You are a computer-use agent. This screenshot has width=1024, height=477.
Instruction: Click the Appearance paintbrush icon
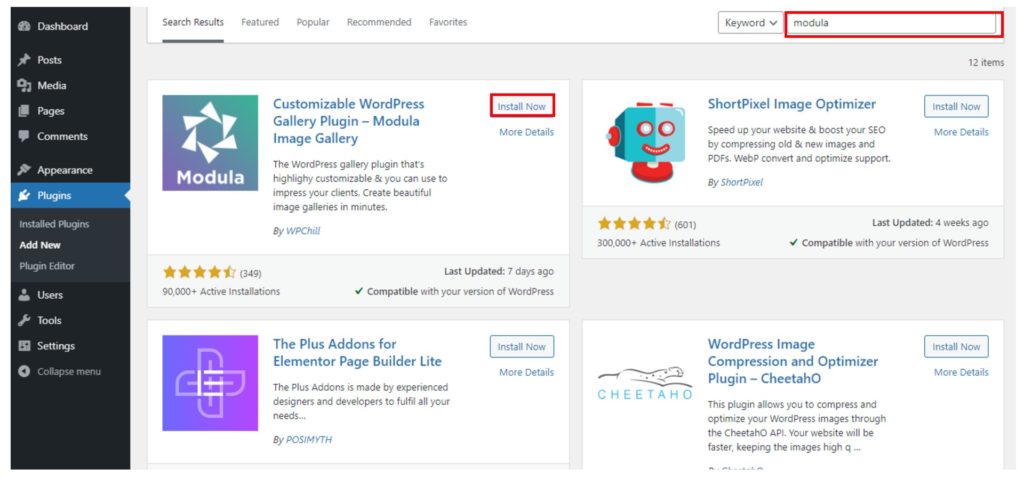coord(24,170)
